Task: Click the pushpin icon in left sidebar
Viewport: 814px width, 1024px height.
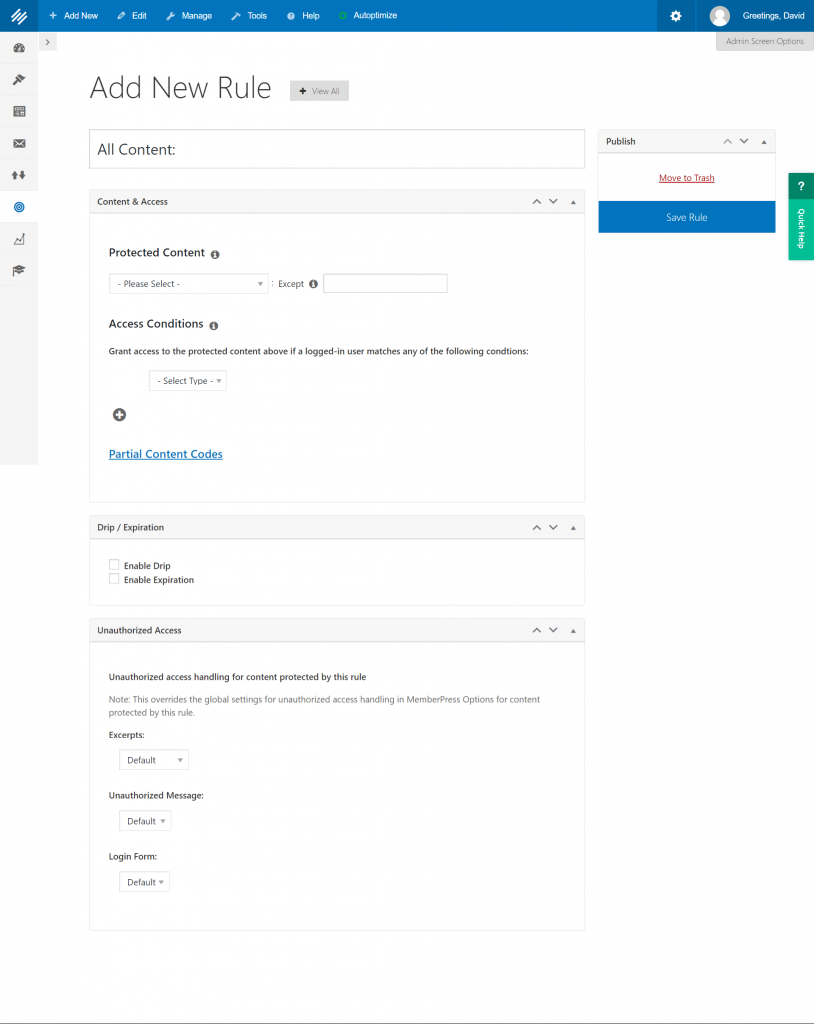Action: point(19,79)
